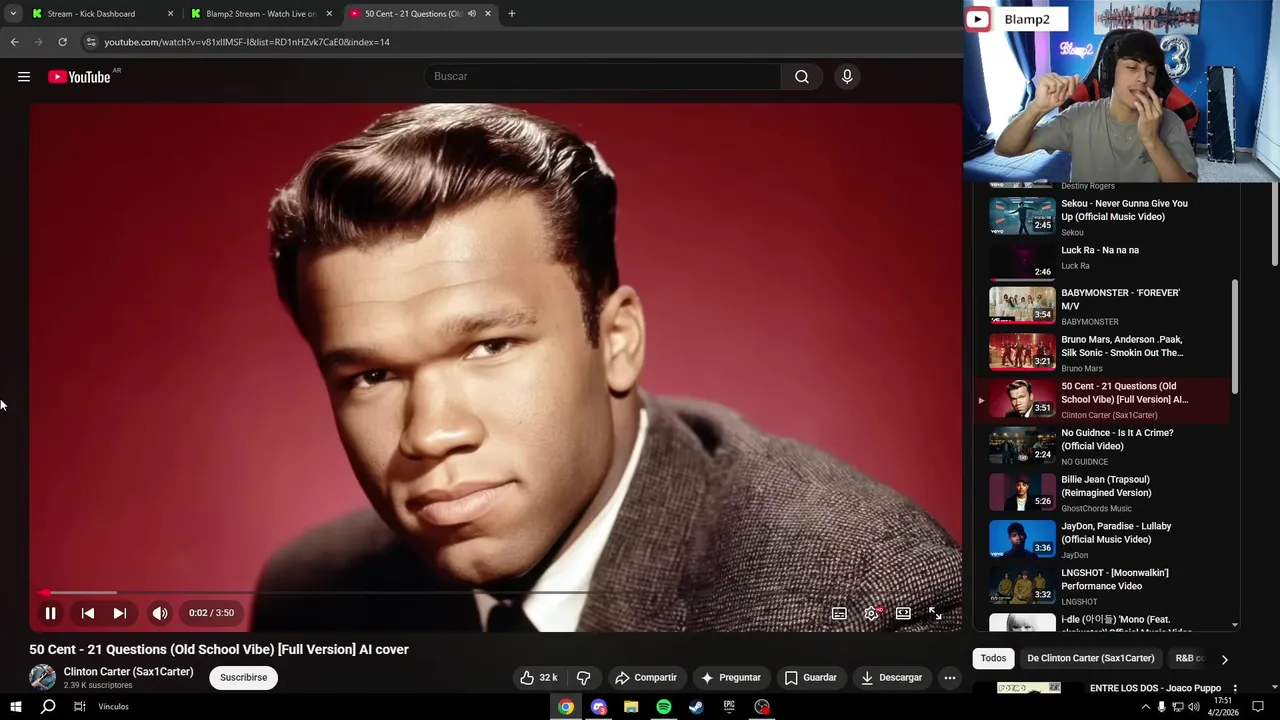Viewport: 1280px width, 720px height.
Task: Open system volume from tray speaker
Action: tap(1193, 707)
